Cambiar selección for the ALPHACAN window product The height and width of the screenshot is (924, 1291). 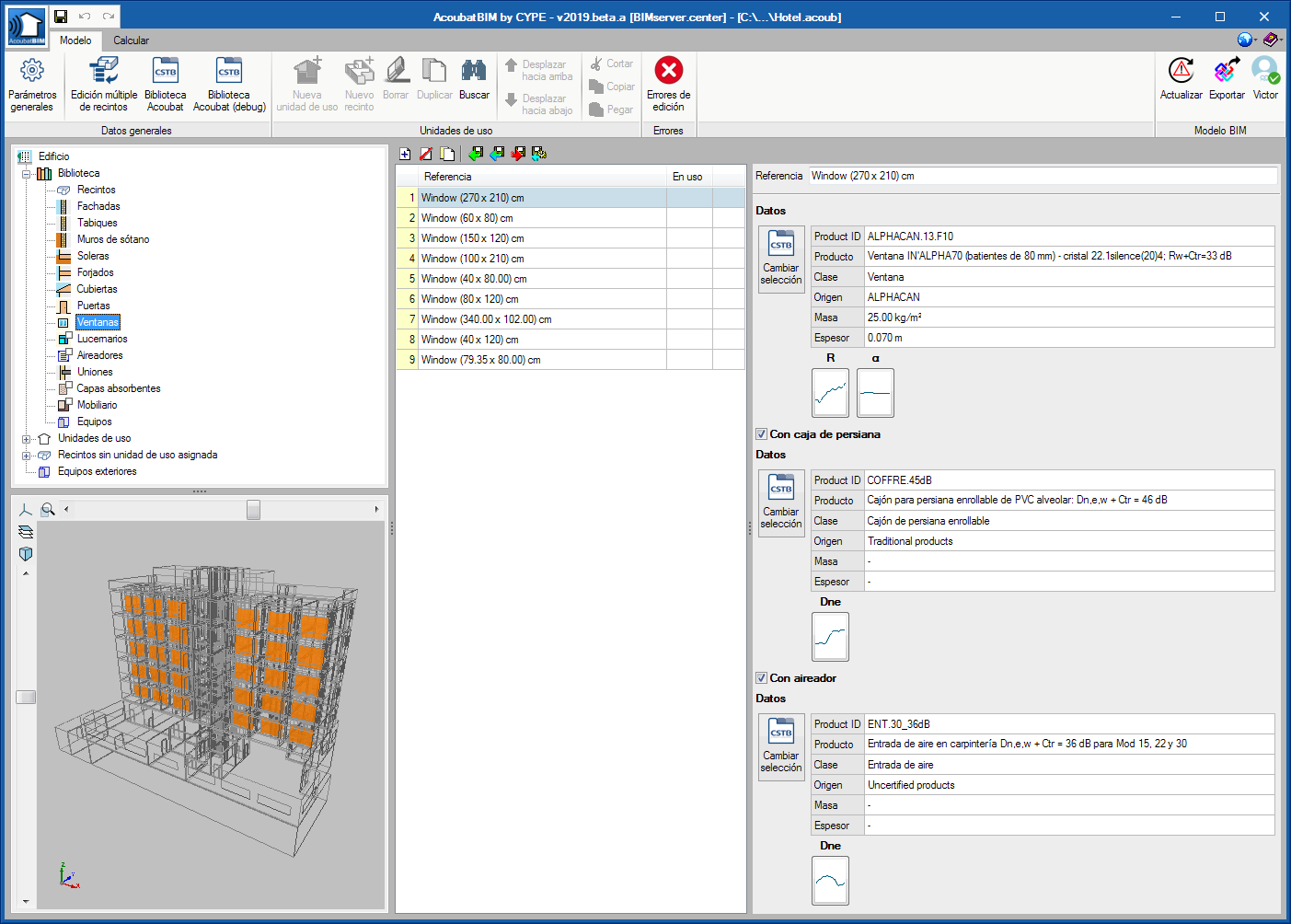pyautogui.click(x=781, y=260)
